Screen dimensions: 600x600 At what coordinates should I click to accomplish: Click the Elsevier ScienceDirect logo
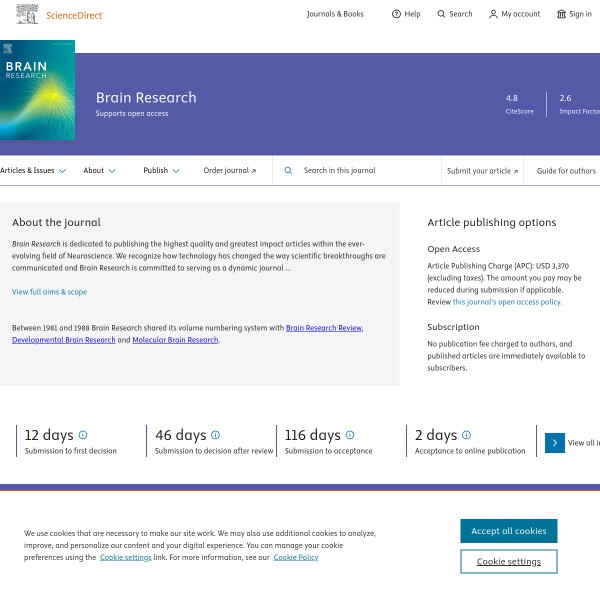[60, 15]
